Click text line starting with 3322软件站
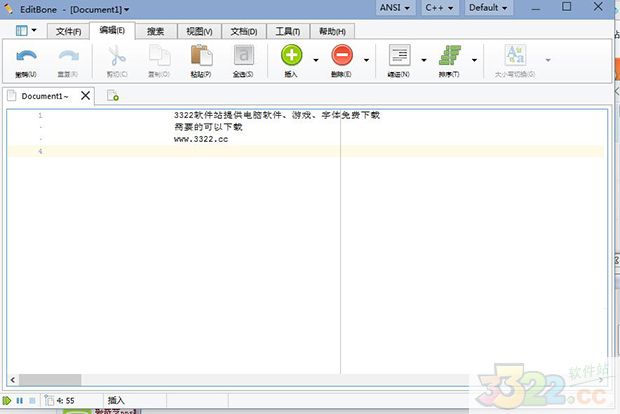This screenshot has width=620, height=414. point(277,115)
